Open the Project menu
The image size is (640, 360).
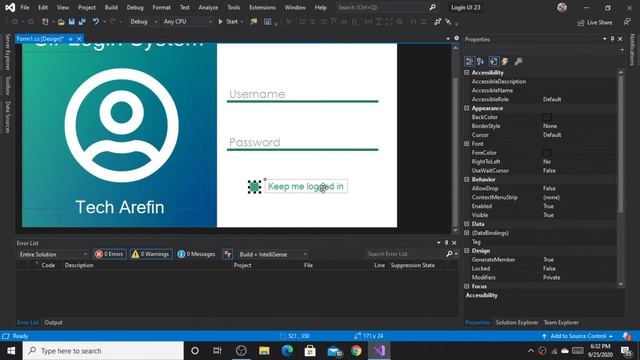[x=87, y=7]
